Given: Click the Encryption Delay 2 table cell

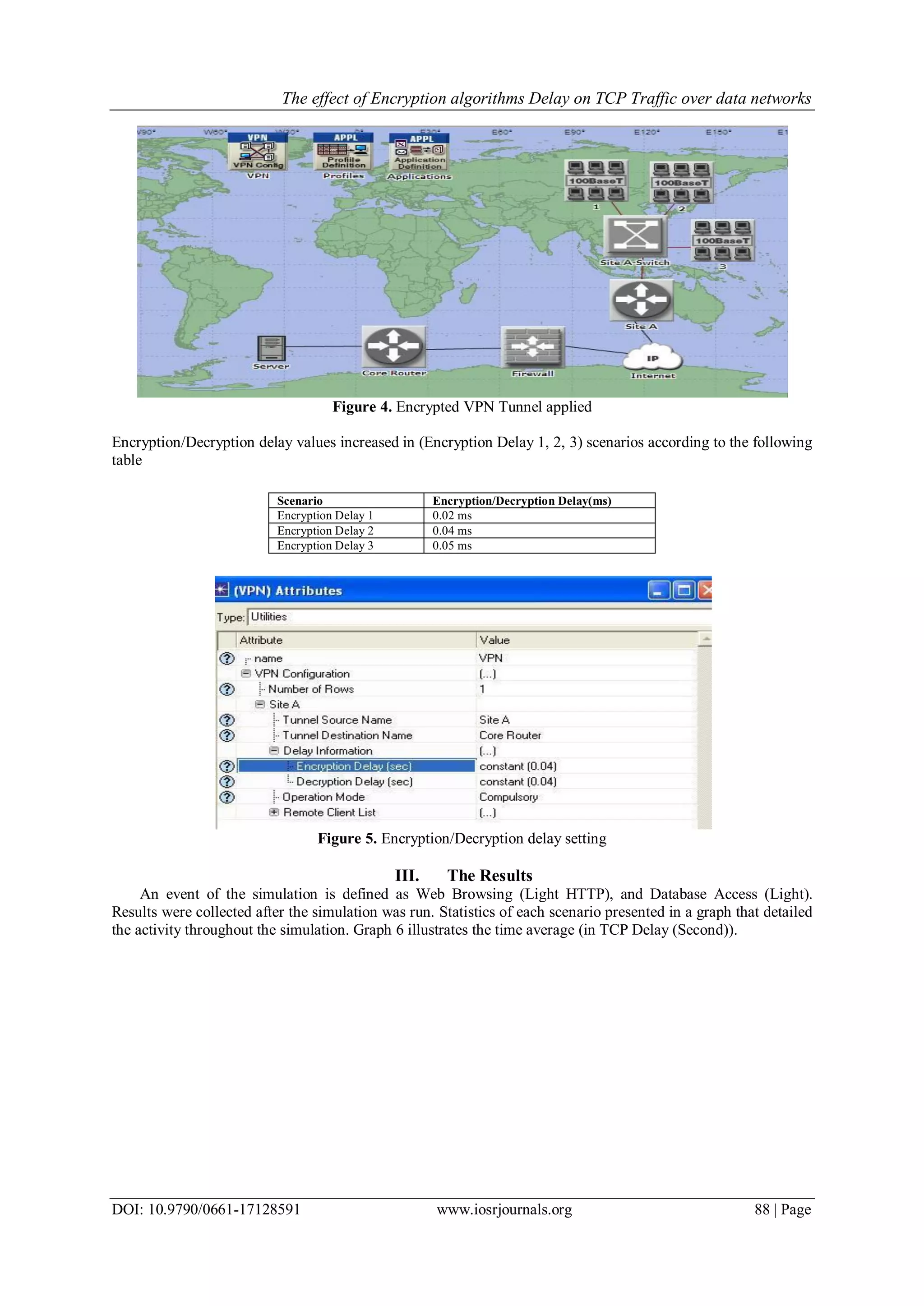Looking at the screenshot, I should click(x=346, y=531).
